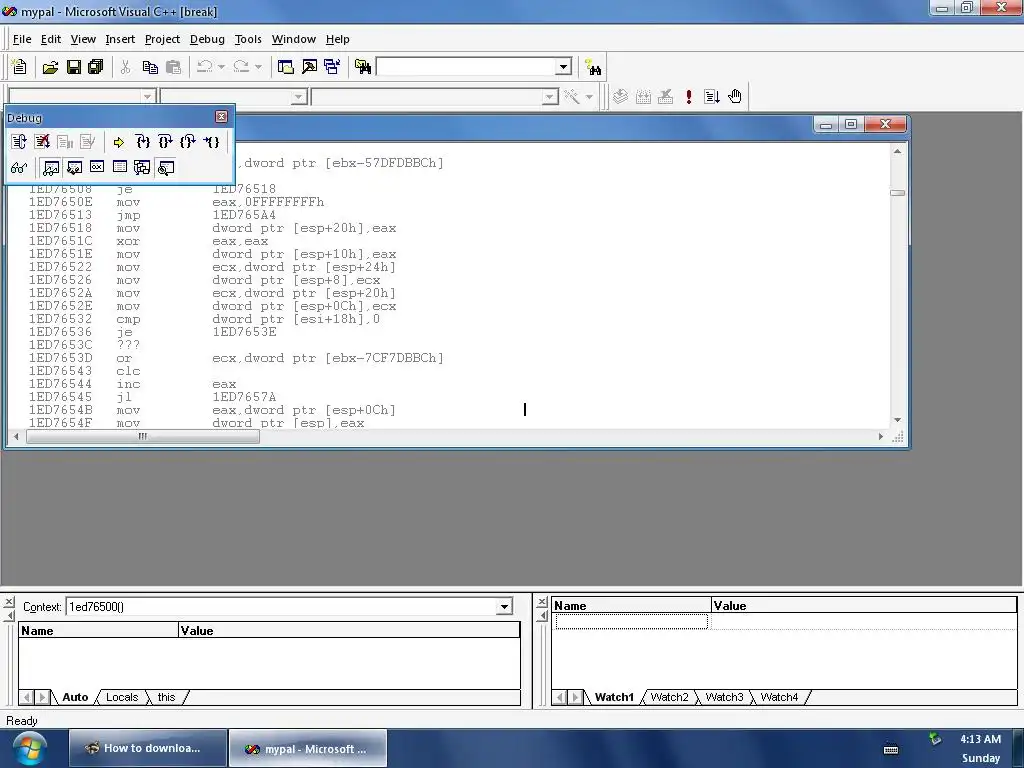
Task: Click the Redo arrow icon
Action: tap(241, 67)
